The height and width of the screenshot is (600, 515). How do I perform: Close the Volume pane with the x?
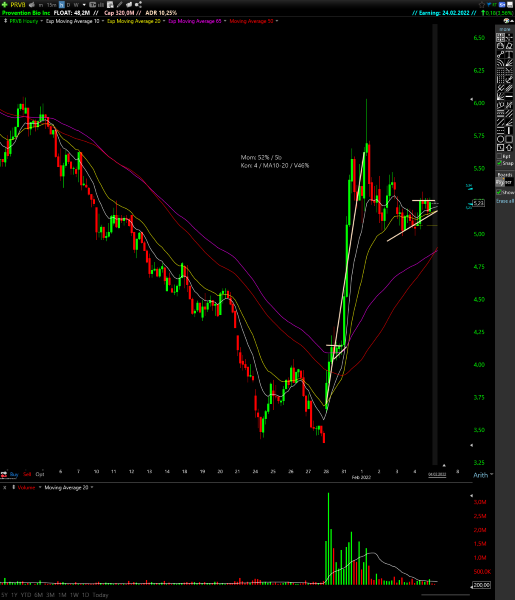[5, 488]
